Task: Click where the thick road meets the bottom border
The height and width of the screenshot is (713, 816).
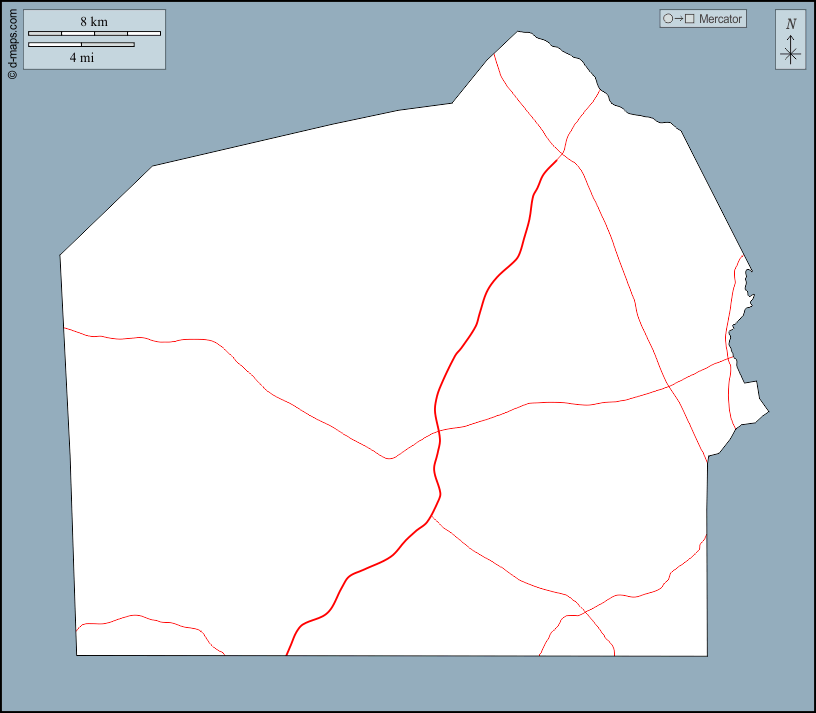Action: [x=287, y=655]
